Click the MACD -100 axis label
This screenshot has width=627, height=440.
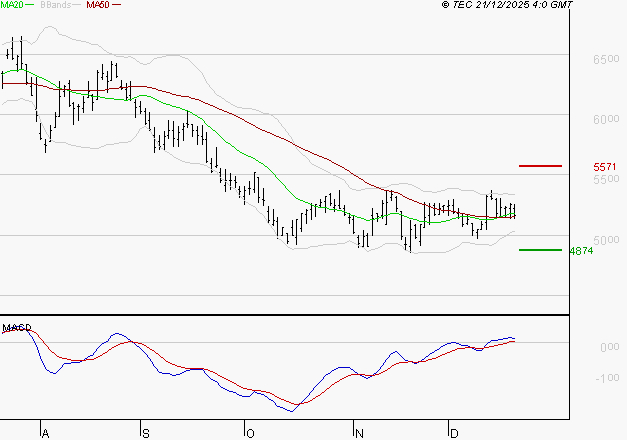point(607,378)
